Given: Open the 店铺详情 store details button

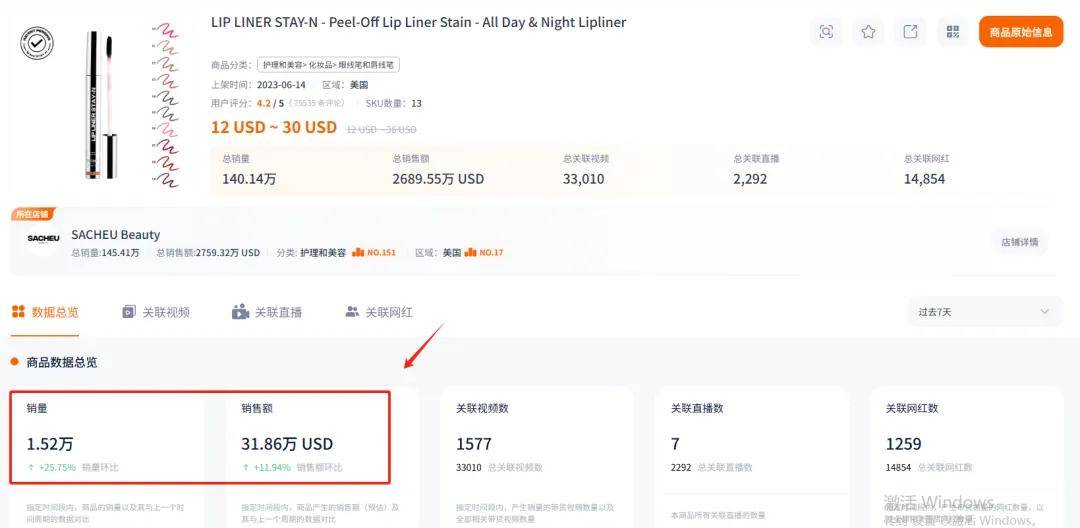Looking at the screenshot, I should (x=1020, y=242).
